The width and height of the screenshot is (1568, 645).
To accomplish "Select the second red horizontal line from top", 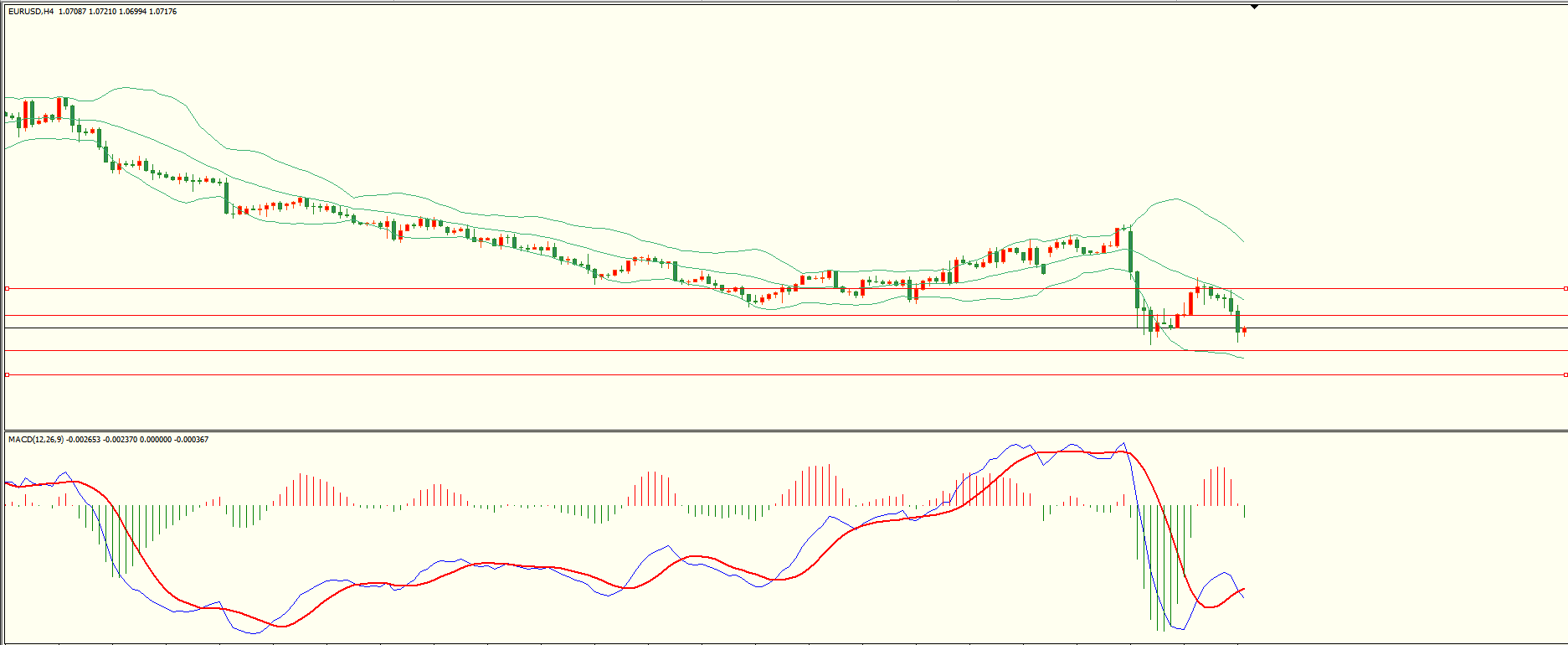I will (x=586, y=316).
